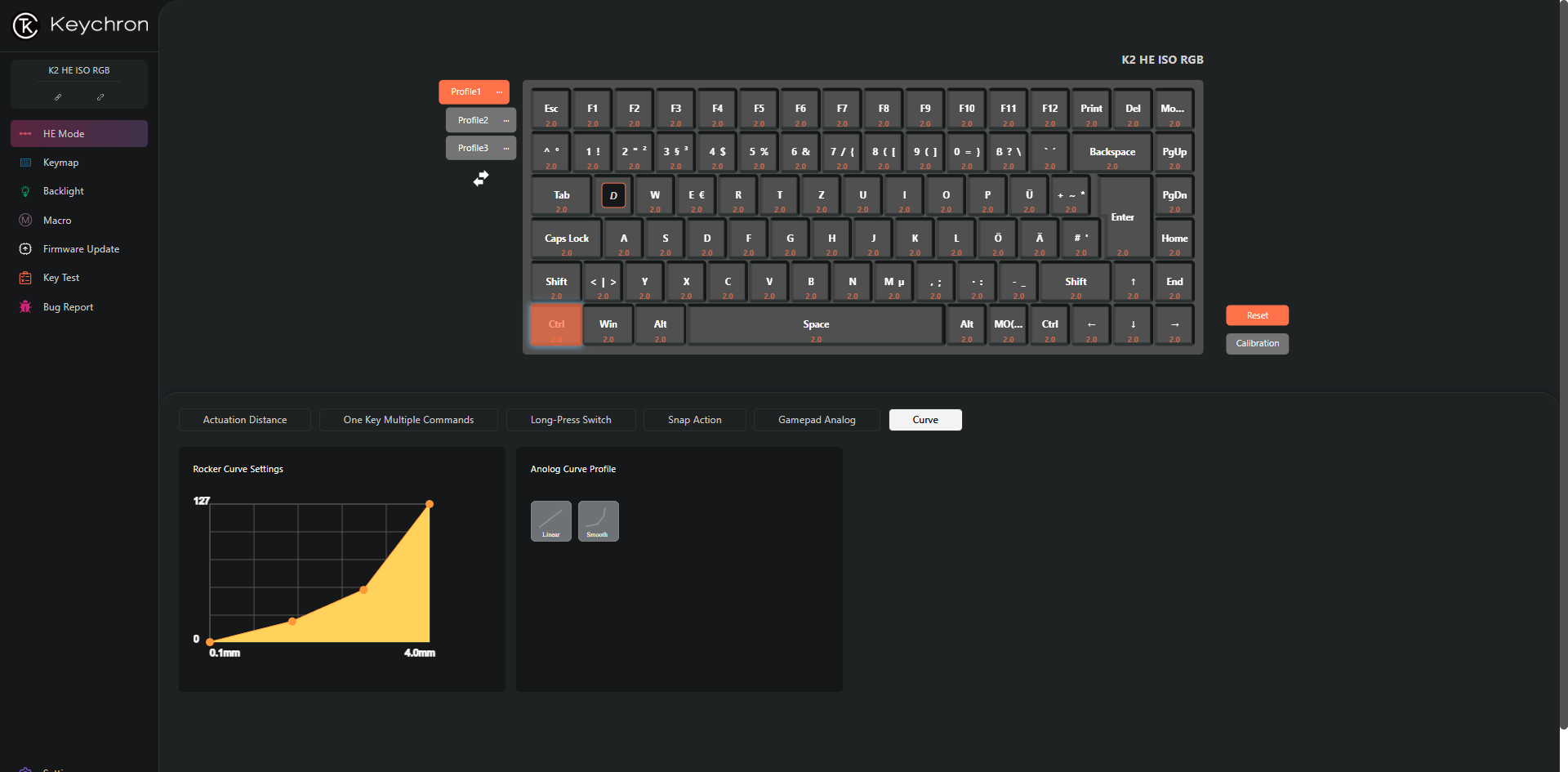Select the italic D key beside Tab
The height and width of the screenshot is (772, 1568).
pyautogui.click(x=613, y=196)
